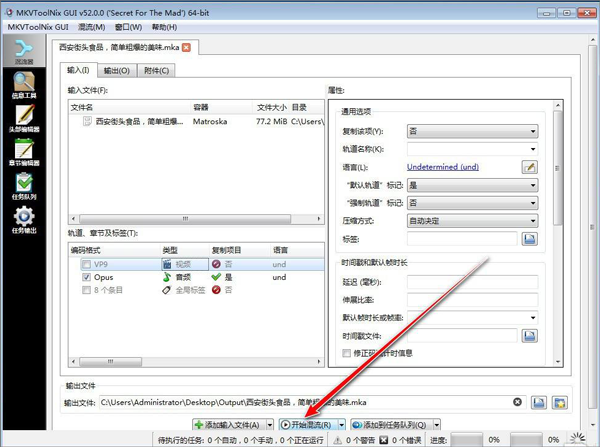The width and height of the screenshot is (600, 447).
Task: Switch to the Input (I) tab
Action: point(78,70)
